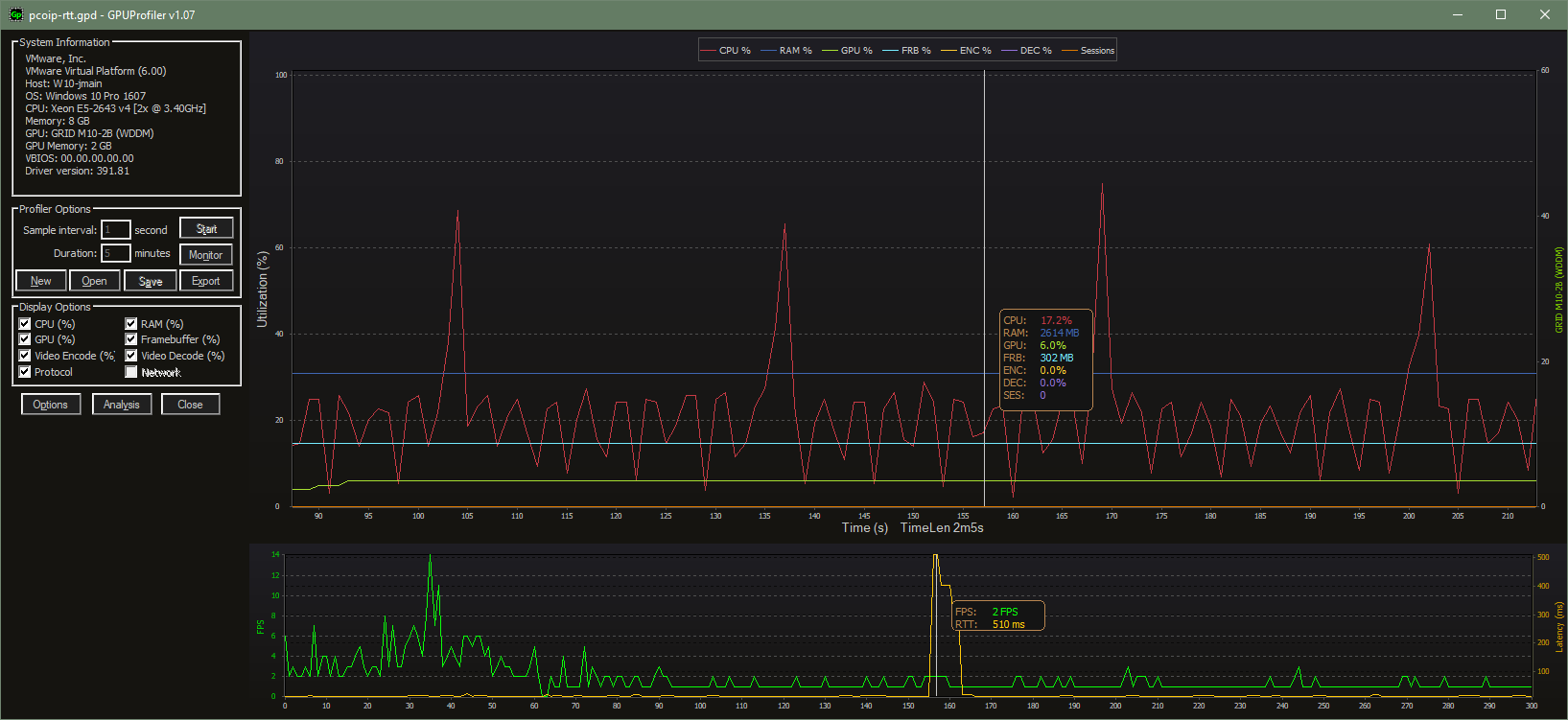1568x720 pixels.
Task: Click the 'Utilization (%)' axis label
Action: pos(262,290)
